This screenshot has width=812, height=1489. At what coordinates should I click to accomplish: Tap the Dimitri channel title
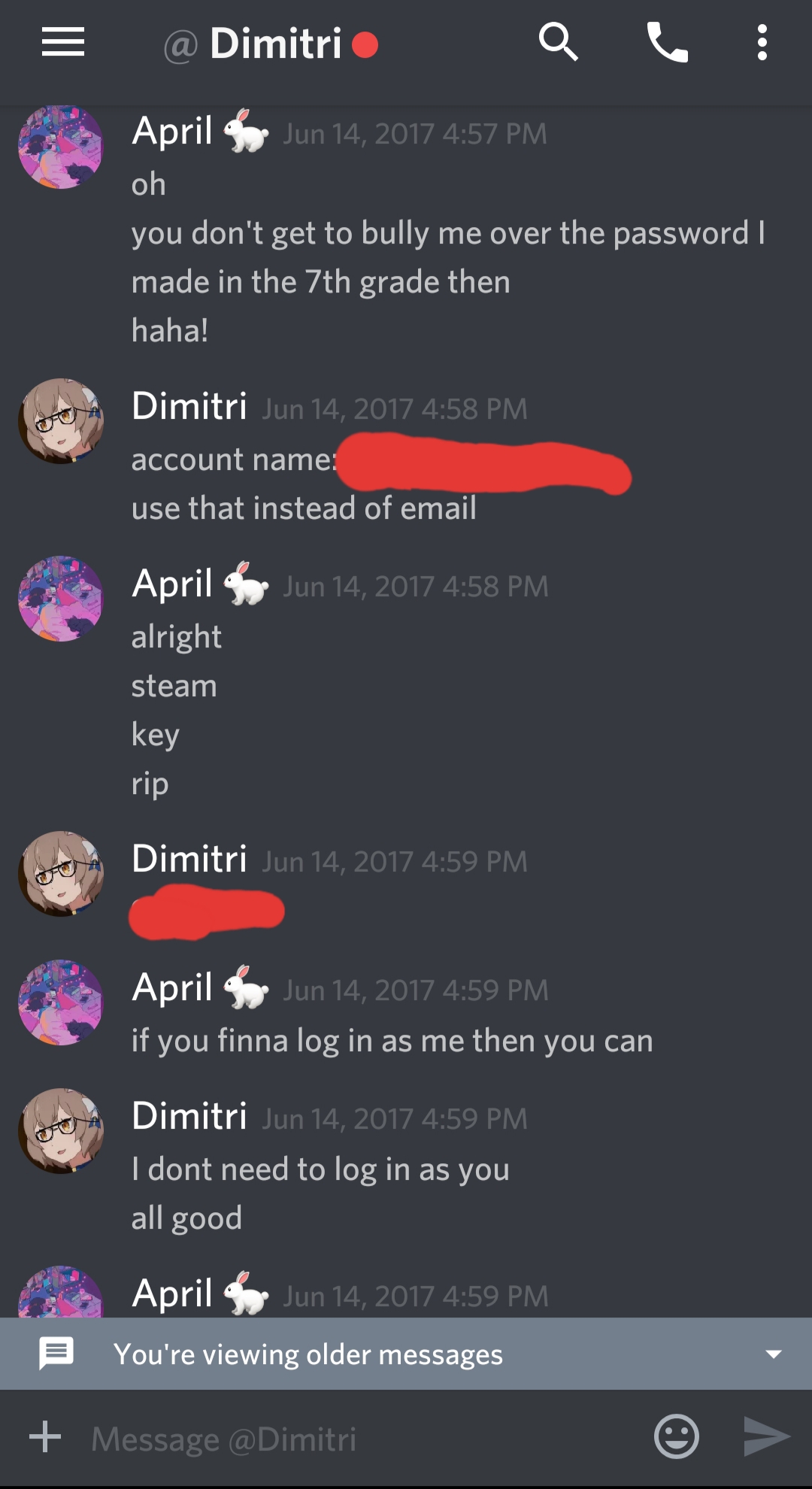point(275,44)
